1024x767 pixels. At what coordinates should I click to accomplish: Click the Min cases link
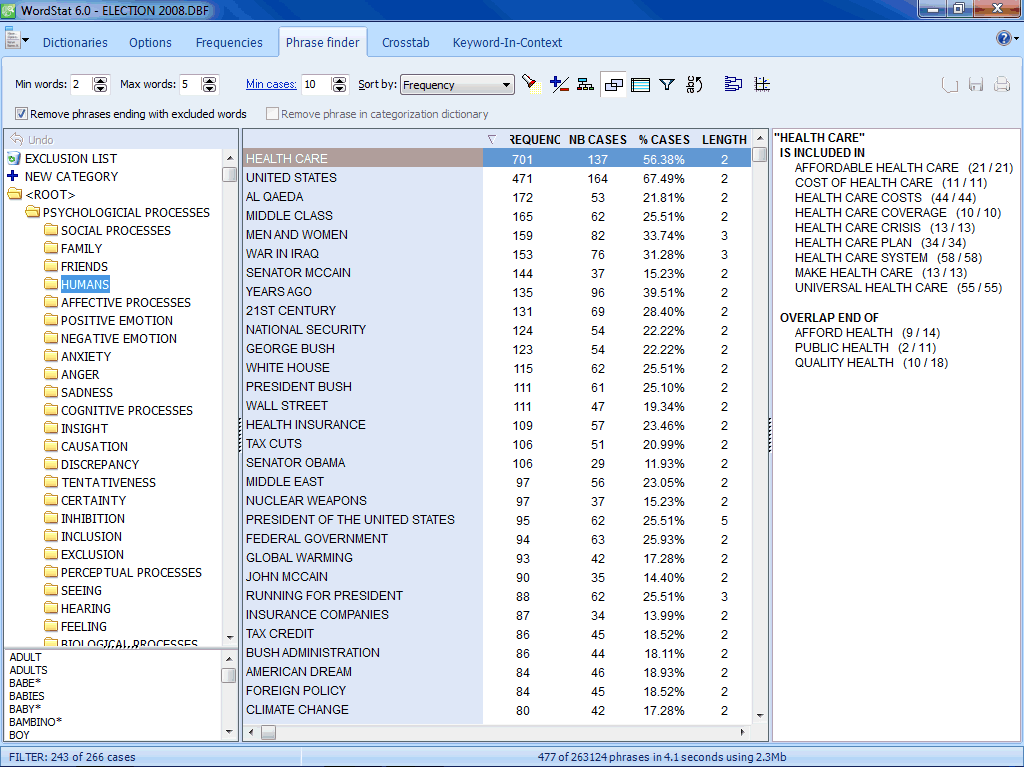[271, 85]
